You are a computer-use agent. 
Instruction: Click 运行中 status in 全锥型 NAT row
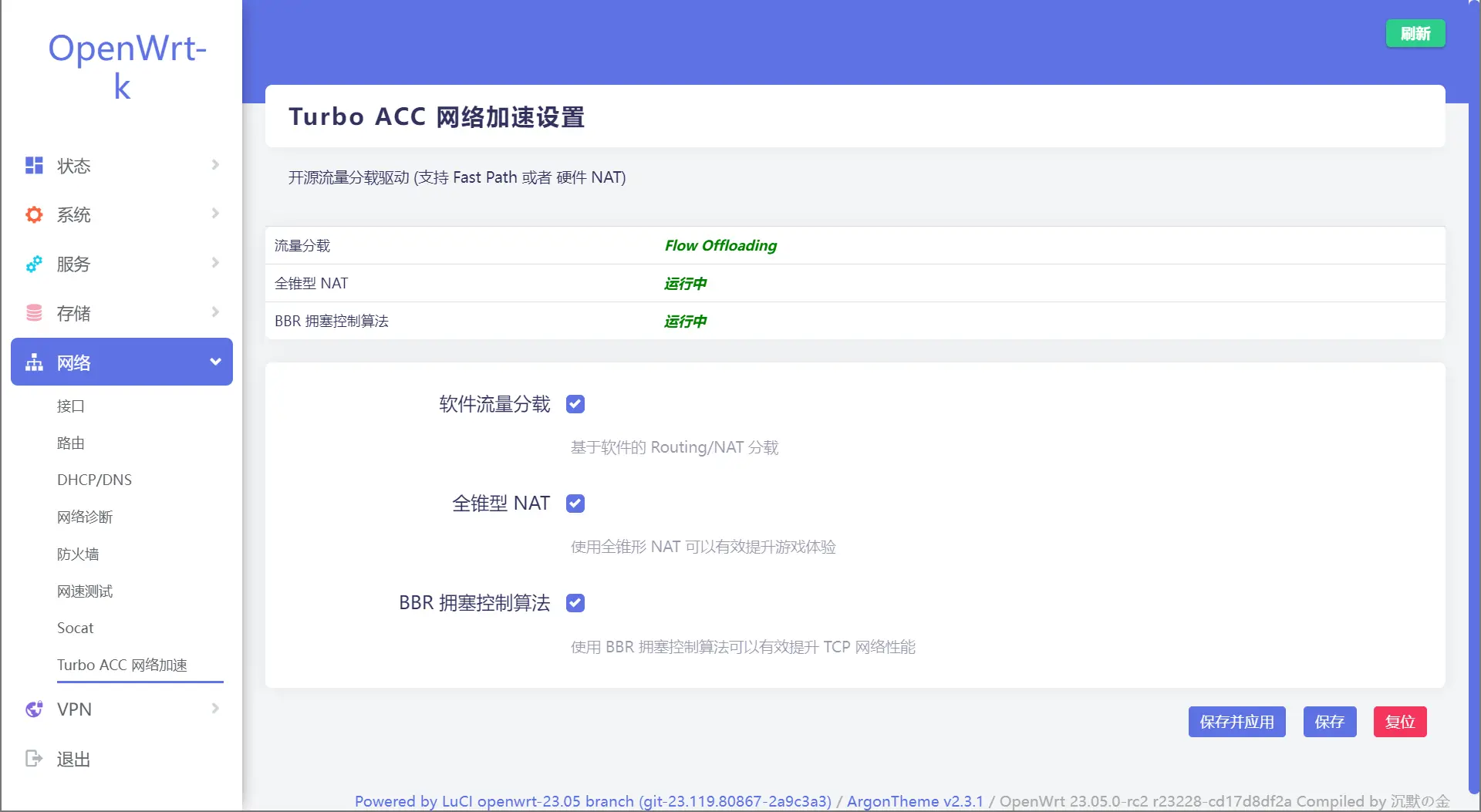point(685,283)
